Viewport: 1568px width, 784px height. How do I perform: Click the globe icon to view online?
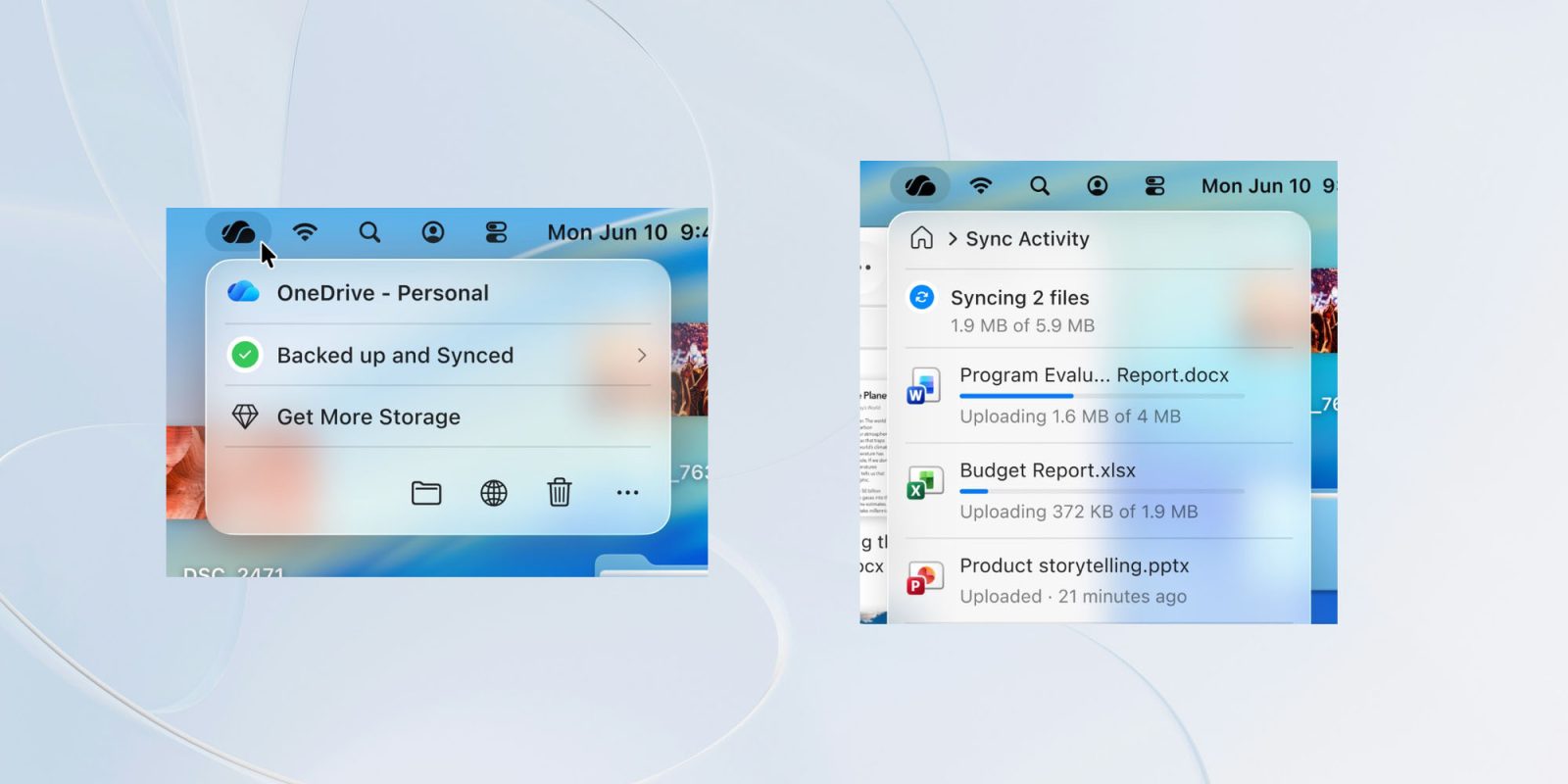click(494, 493)
